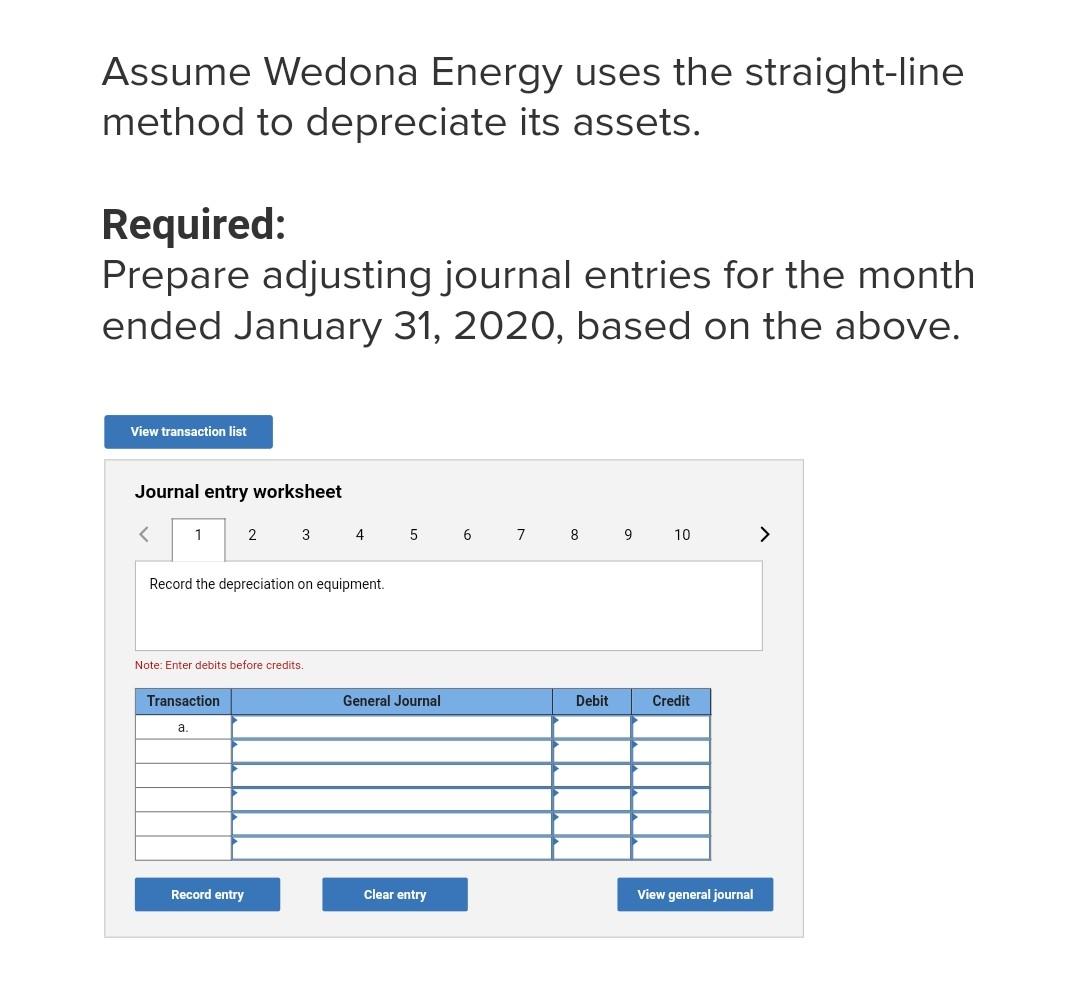Screen dimensions: 1080x986
Task: Click the right chevron to see more transactions
Action: tap(764, 534)
